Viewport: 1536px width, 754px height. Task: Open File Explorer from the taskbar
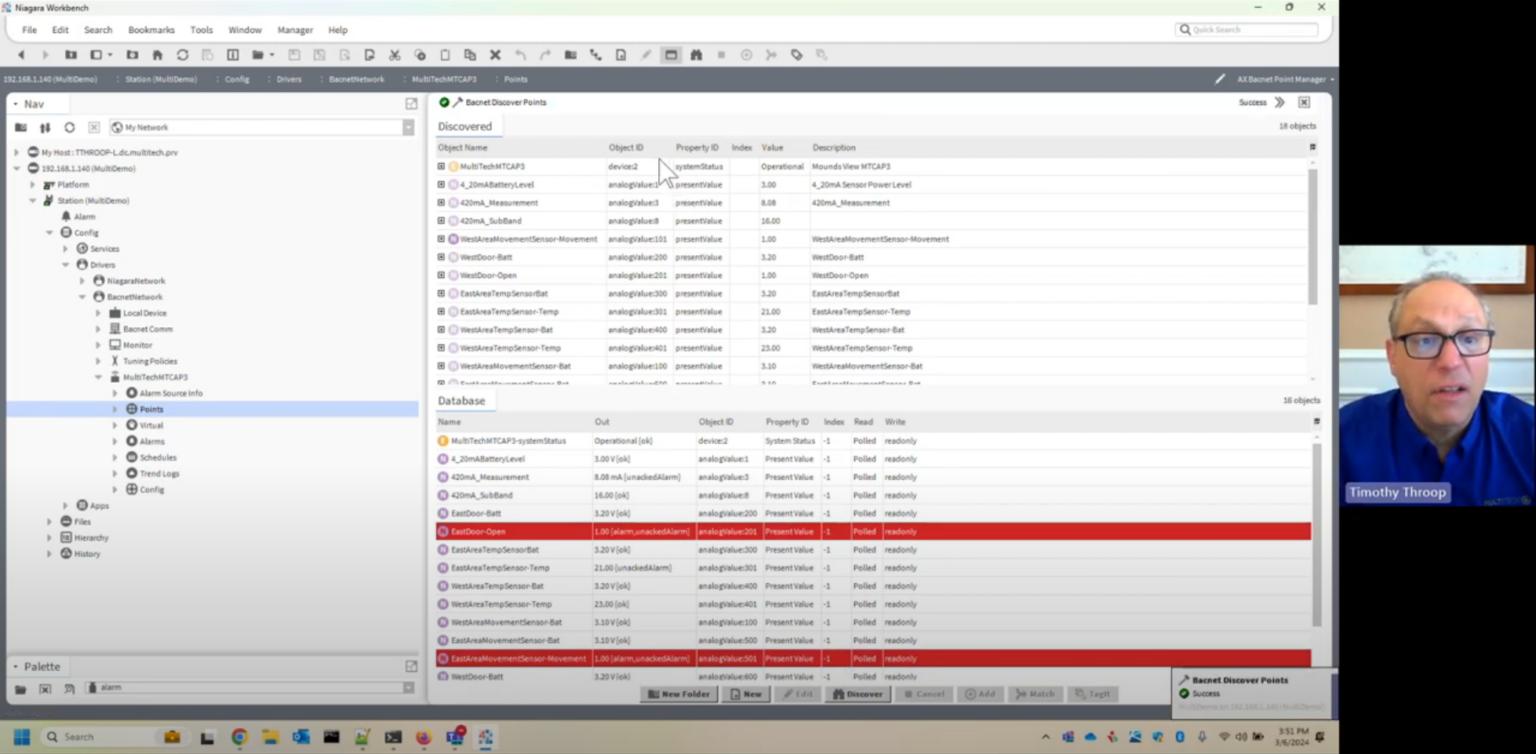pyautogui.click(x=270, y=737)
